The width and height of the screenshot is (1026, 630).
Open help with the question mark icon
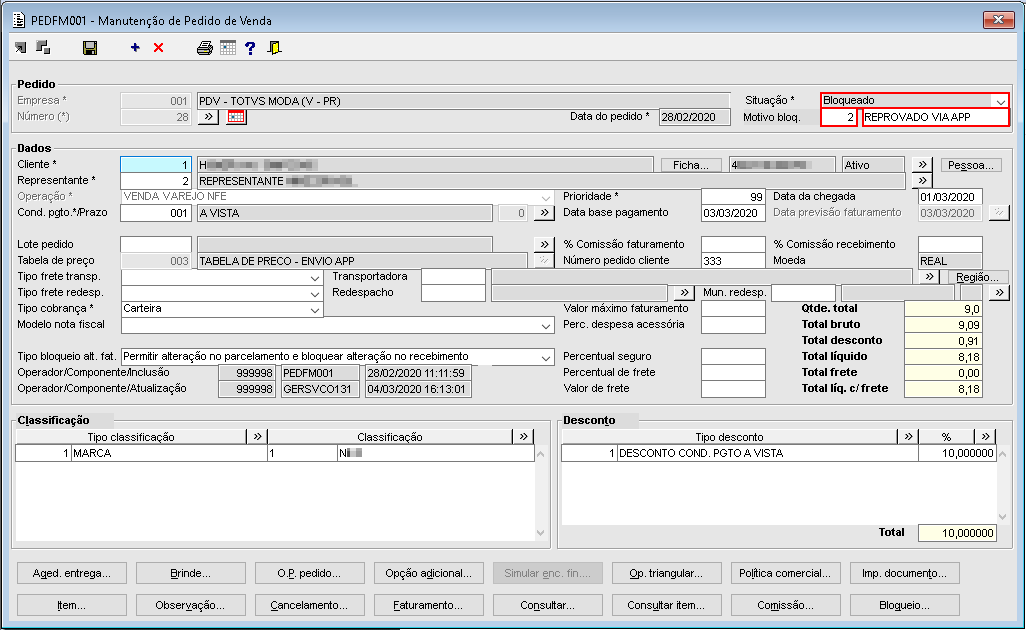[250, 48]
